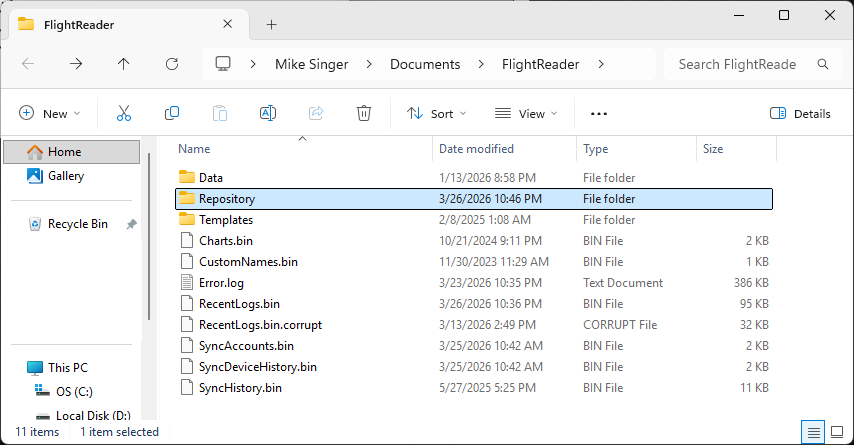The height and width of the screenshot is (445, 854).
Task: Open Gallery in the navigation pane
Action: 66,176
